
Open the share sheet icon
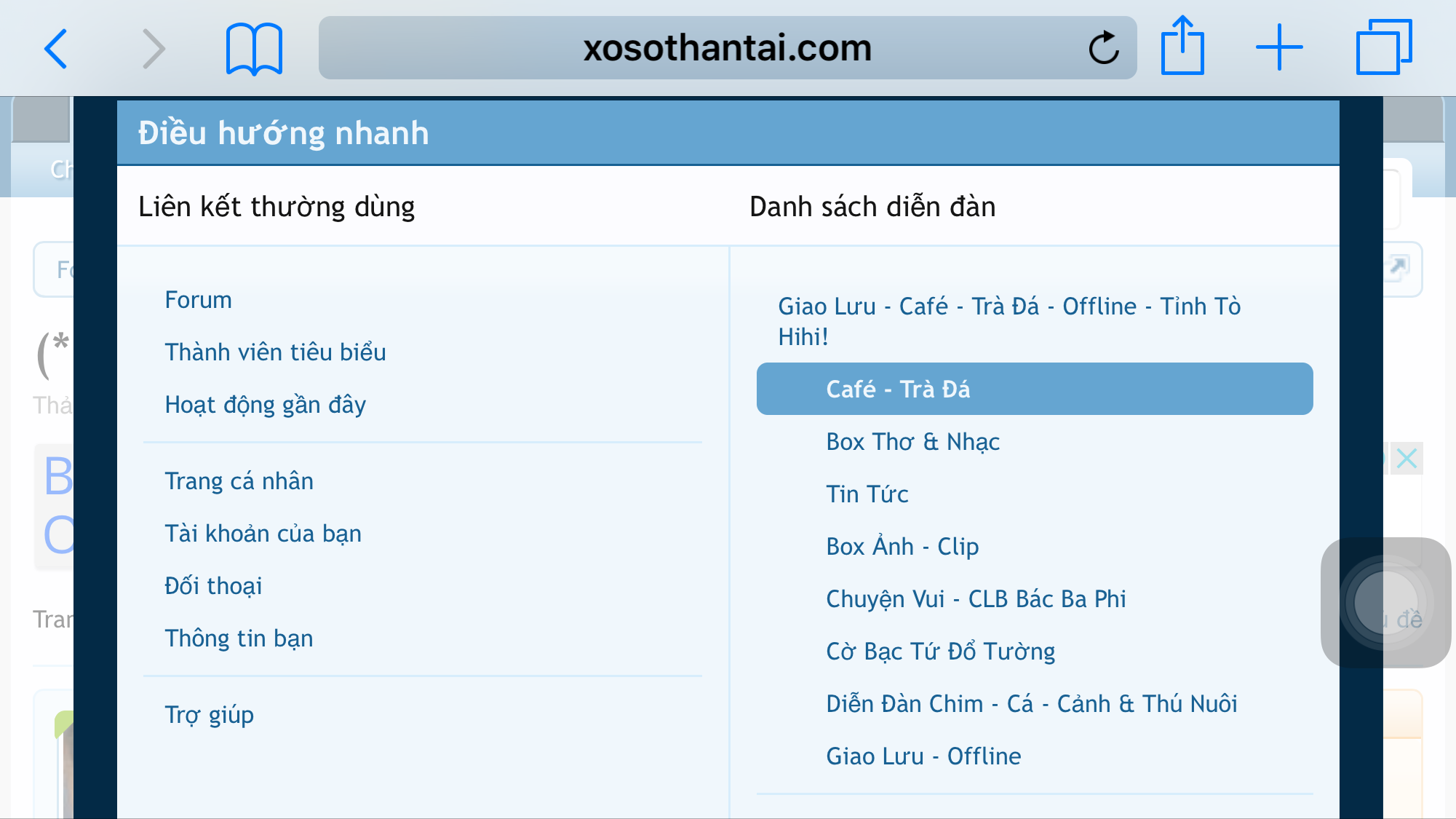1182,47
